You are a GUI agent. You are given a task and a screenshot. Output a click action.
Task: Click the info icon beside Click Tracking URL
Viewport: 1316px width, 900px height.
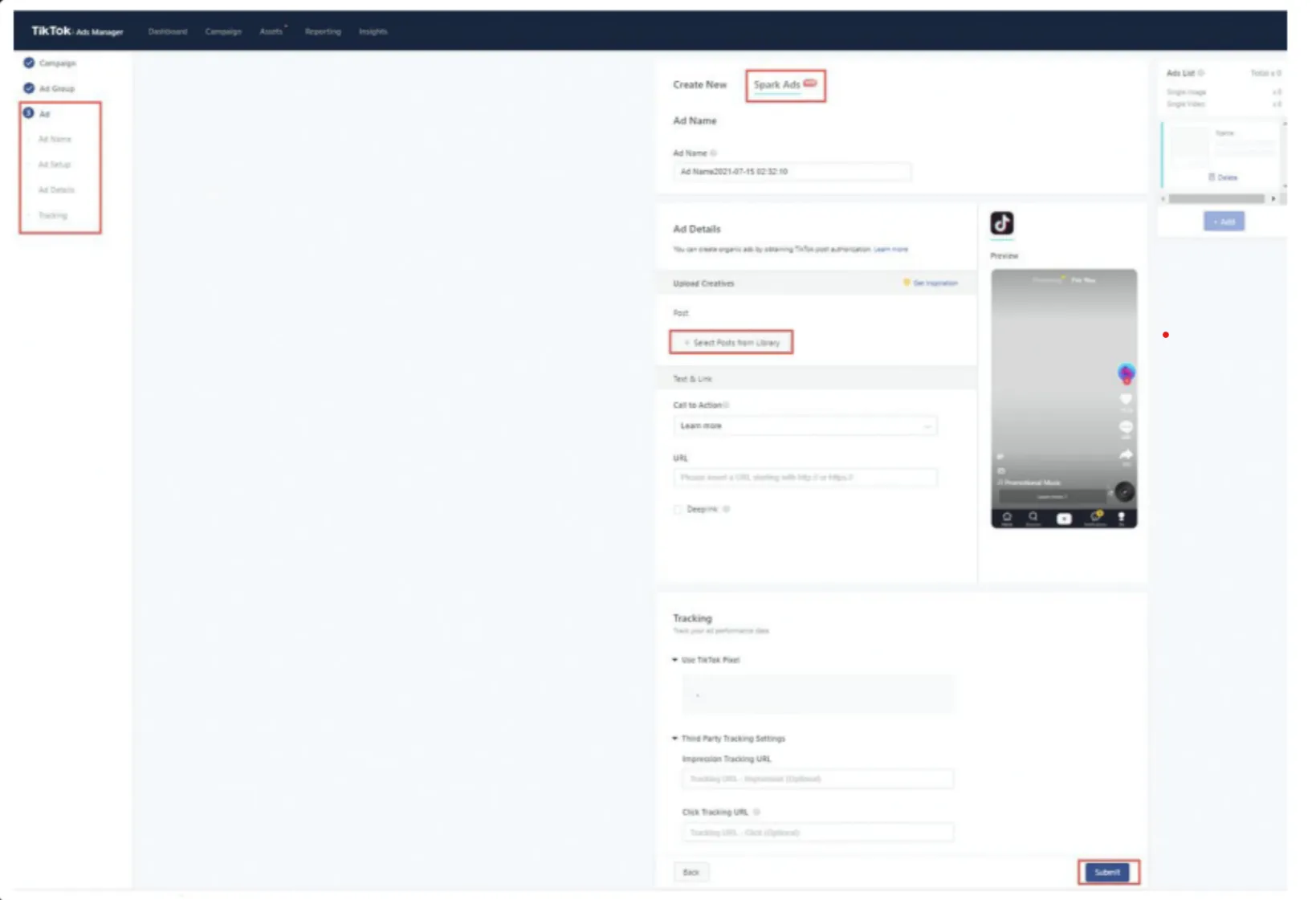pos(756,812)
